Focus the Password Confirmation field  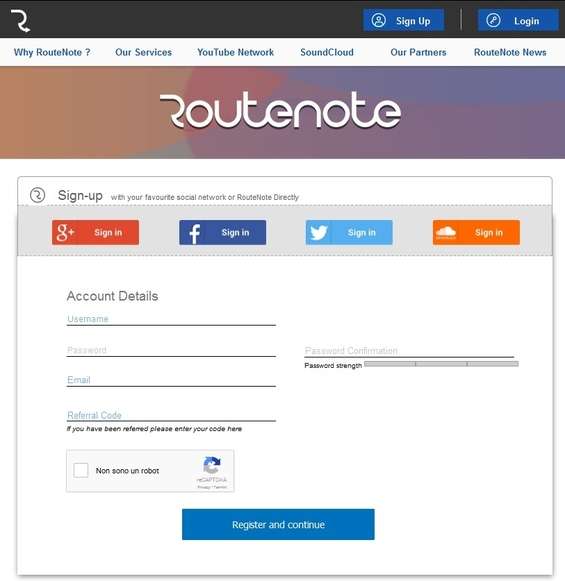click(409, 351)
